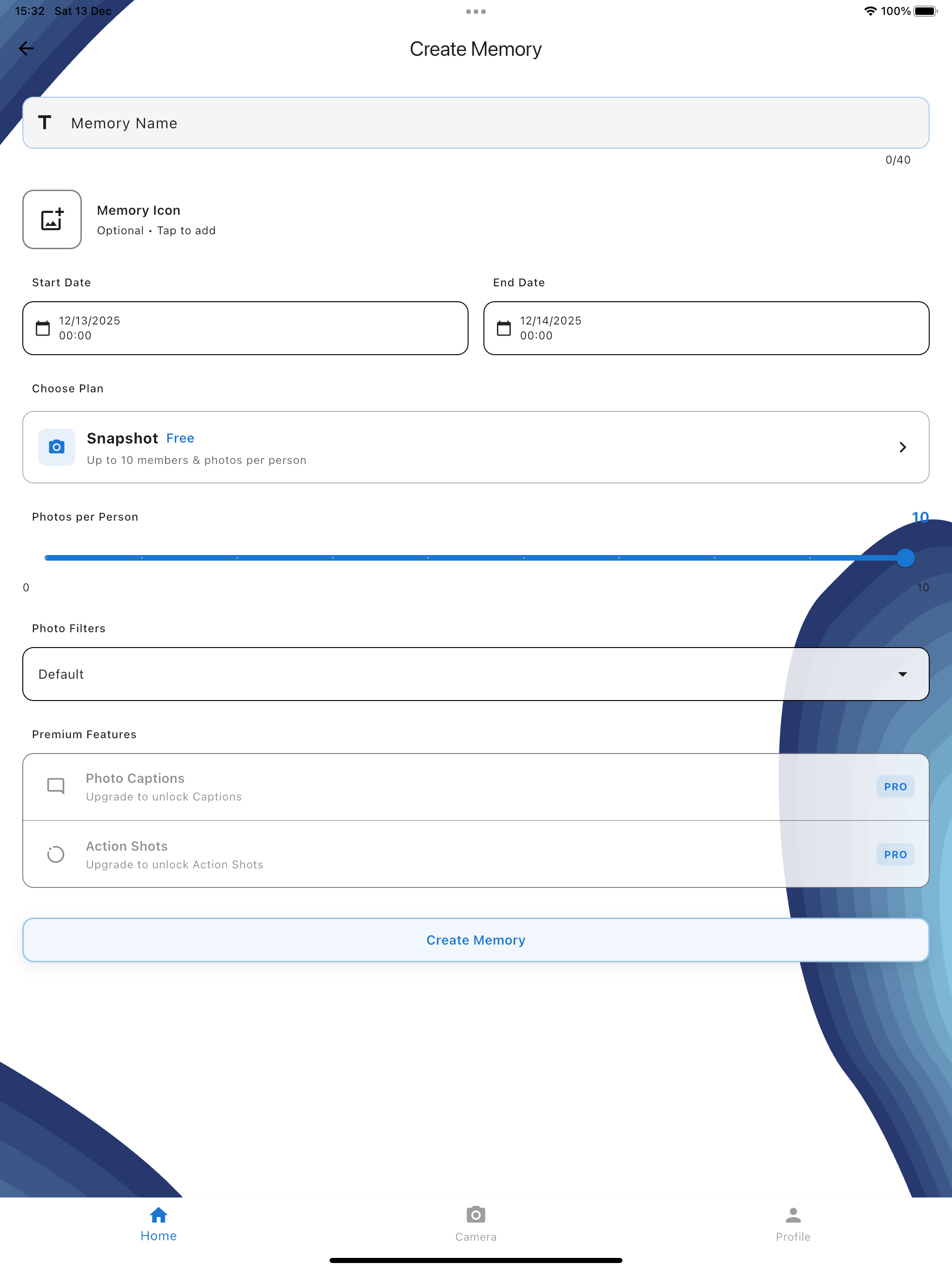Switch to the Camera tab
The image size is (952, 1270).
(476, 1224)
